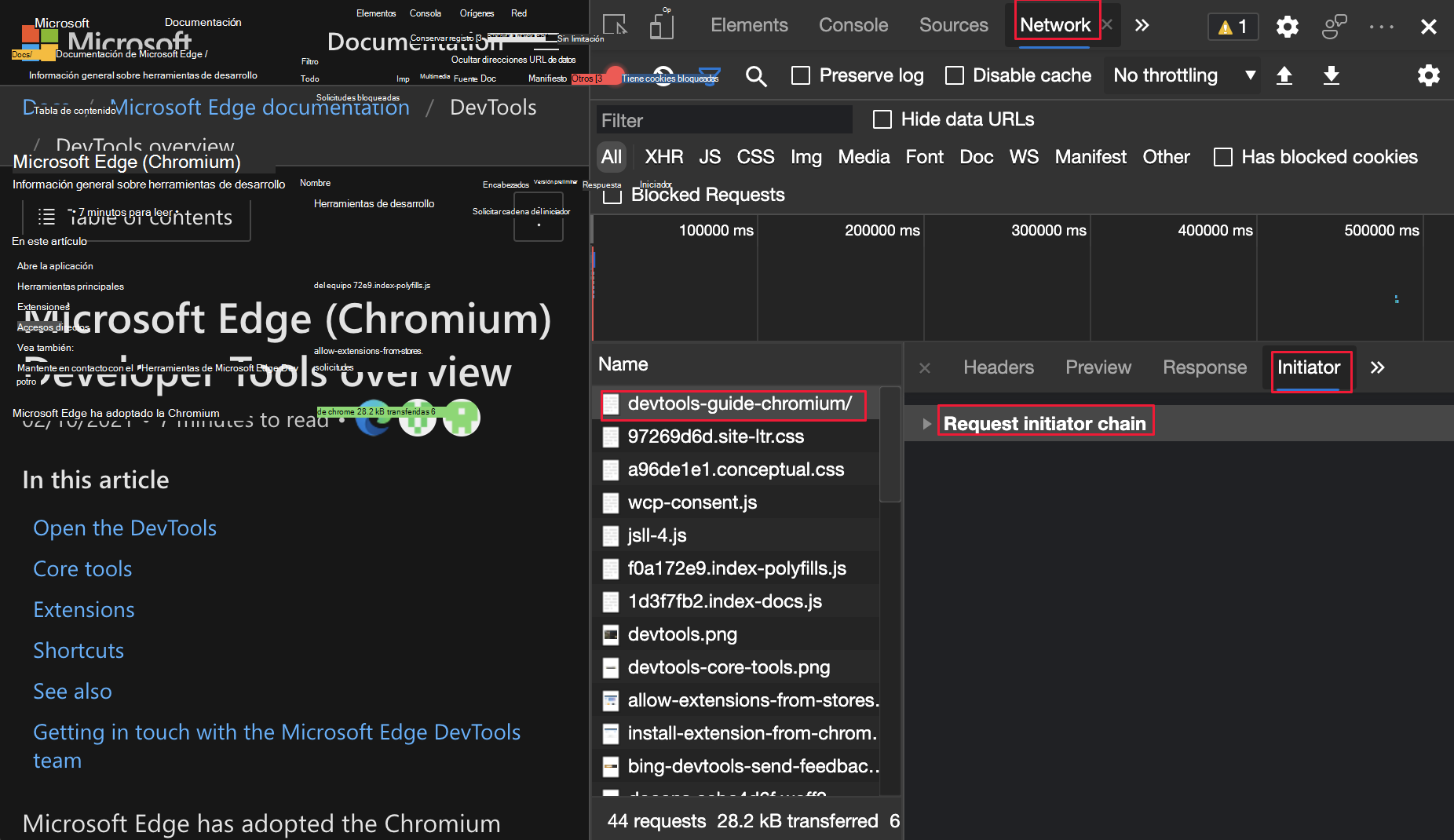Click the warning issues counter badge
Screen dimensions: 1454x840
click(1233, 27)
